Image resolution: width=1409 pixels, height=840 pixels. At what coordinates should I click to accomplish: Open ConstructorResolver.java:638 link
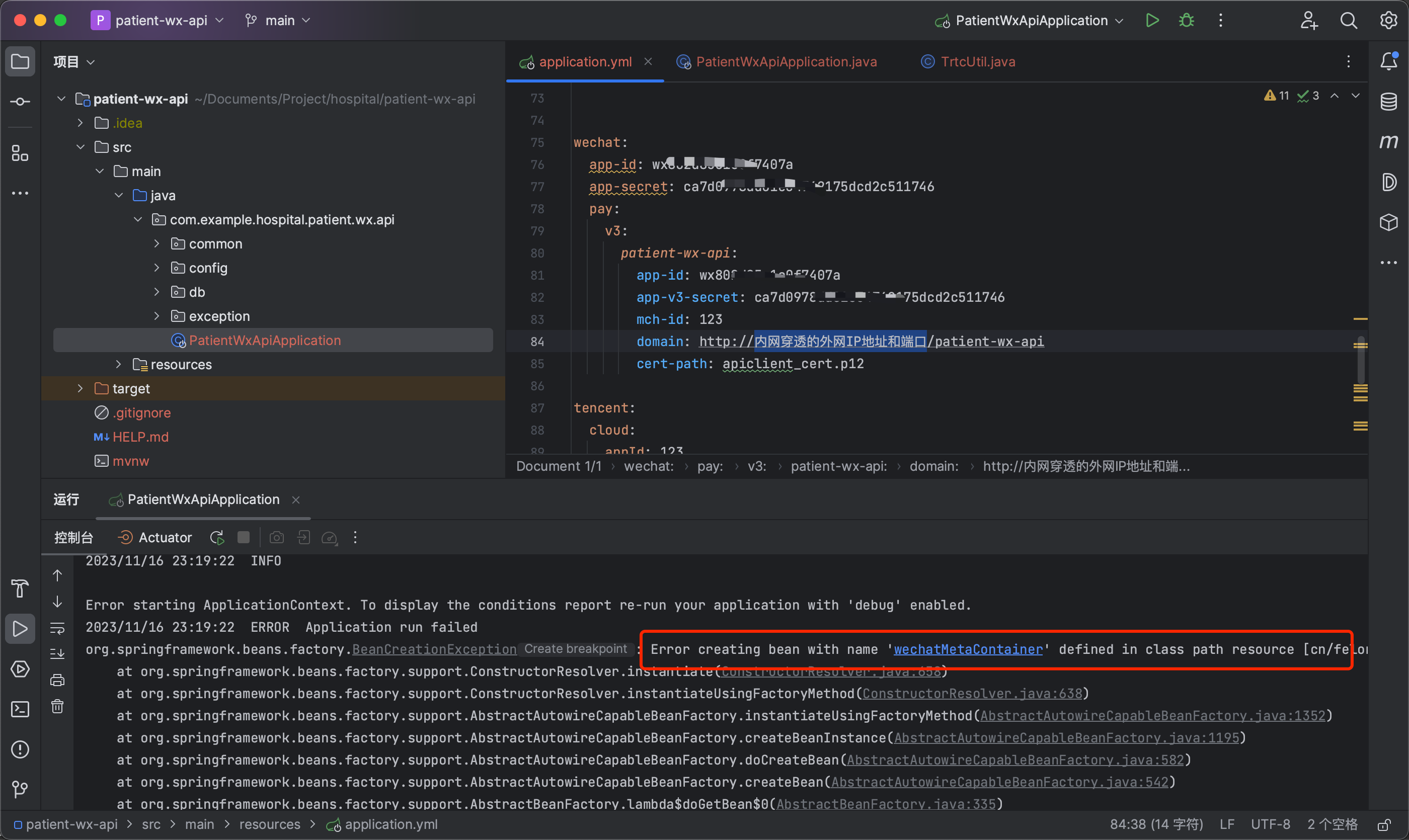coord(972,694)
